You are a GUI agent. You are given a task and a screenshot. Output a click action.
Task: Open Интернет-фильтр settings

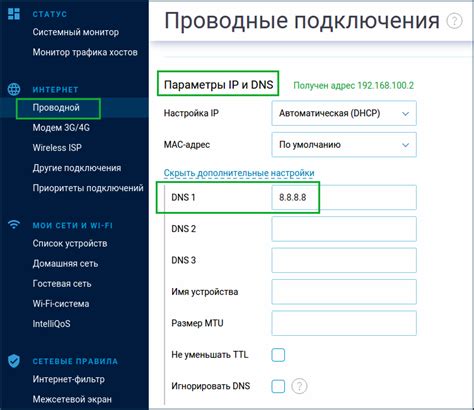click(x=69, y=379)
